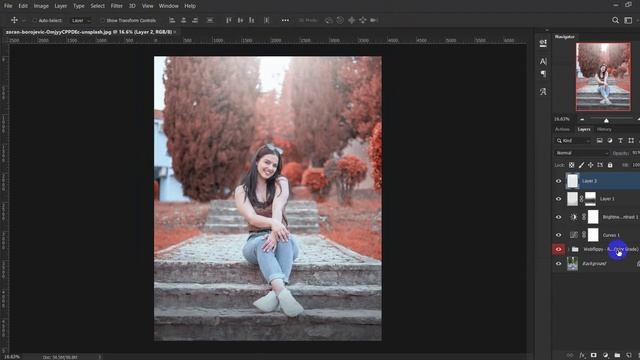Open the Paragraph panel icon

(543, 74)
